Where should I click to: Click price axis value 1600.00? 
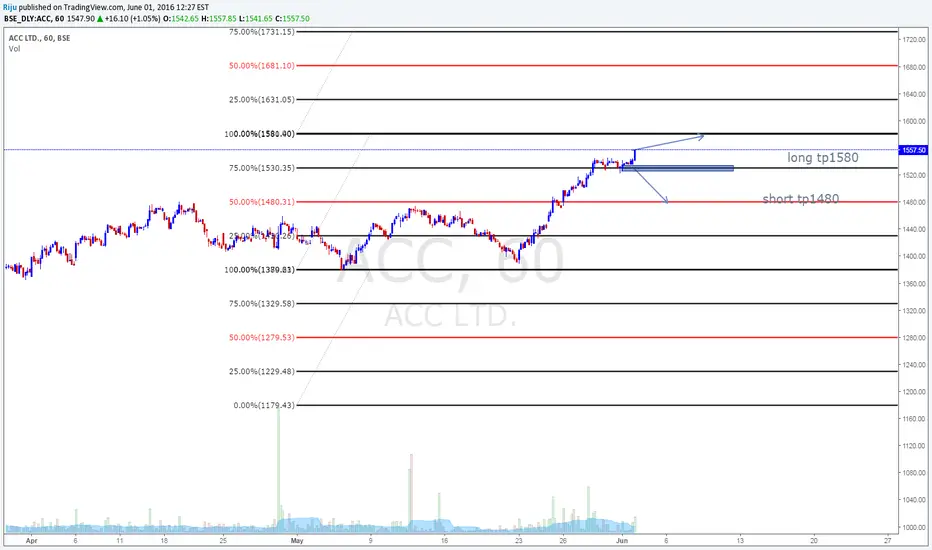(x=914, y=121)
